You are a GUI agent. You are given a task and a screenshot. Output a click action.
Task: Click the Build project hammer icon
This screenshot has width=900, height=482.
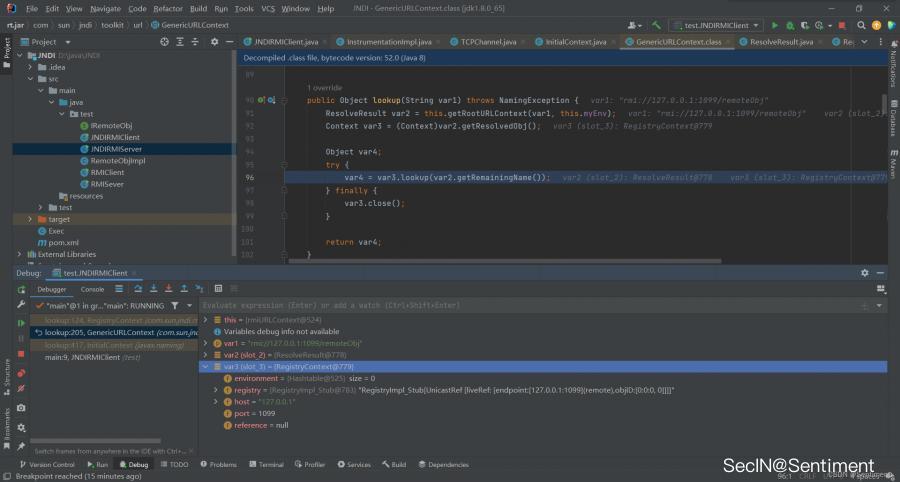tap(656, 25)
